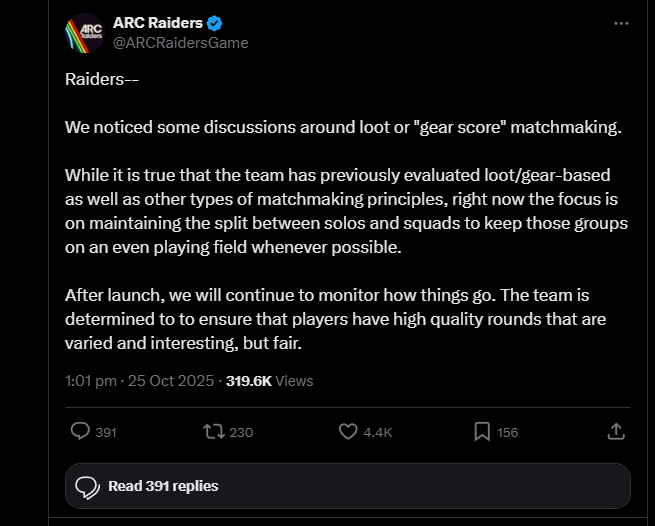Image resolution: width=655 pixels, height=526 pixels.
Task: Click the repost arrows icon
Action: pyautogui.click(x=213, y=432)
